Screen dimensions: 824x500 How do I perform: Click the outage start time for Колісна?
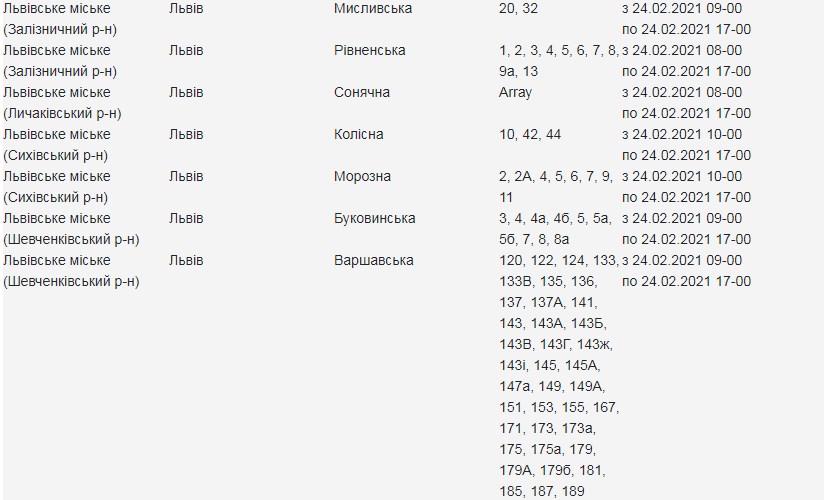point(681,134)
